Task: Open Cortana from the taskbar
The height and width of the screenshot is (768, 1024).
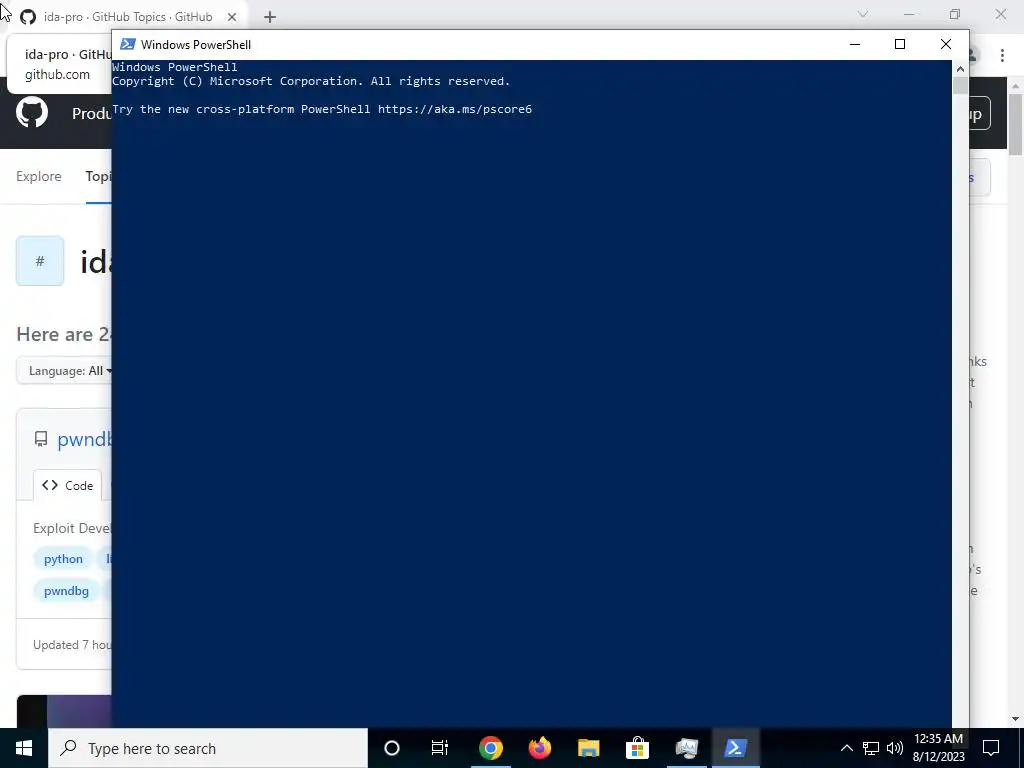Action: click(x=392, y=748)
